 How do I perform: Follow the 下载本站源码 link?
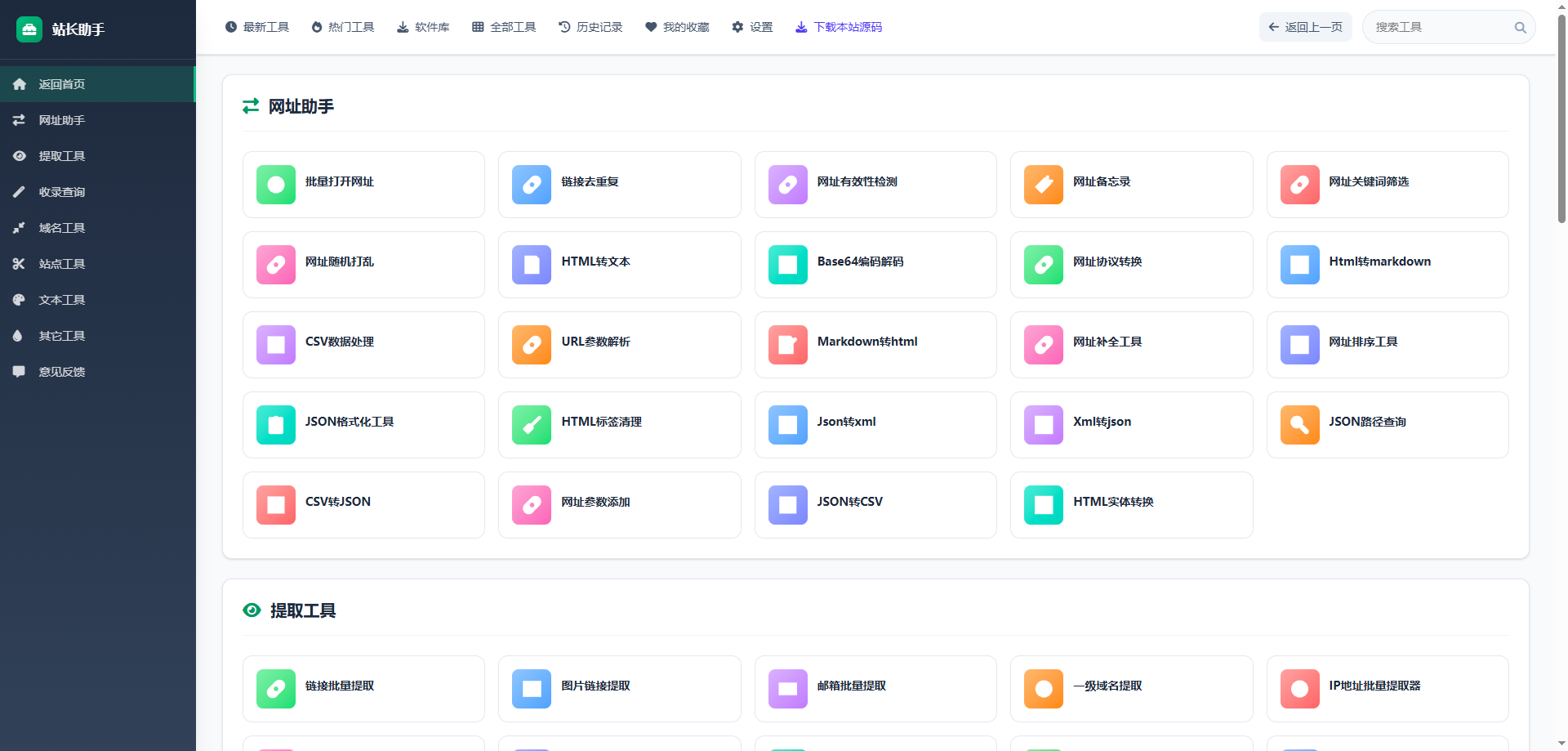click(x=839, y=27)
